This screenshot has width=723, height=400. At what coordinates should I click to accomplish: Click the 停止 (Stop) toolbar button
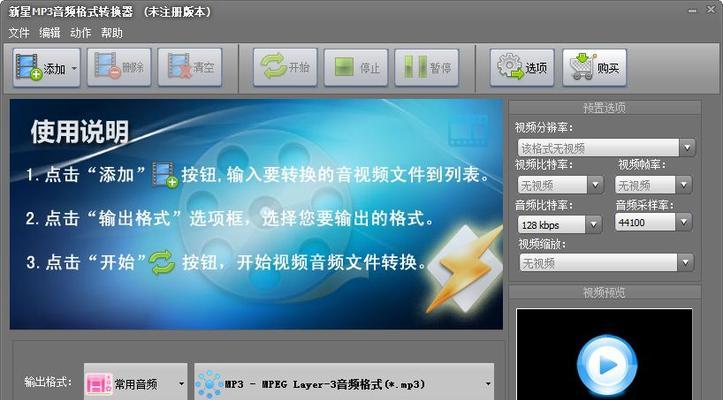356,68
